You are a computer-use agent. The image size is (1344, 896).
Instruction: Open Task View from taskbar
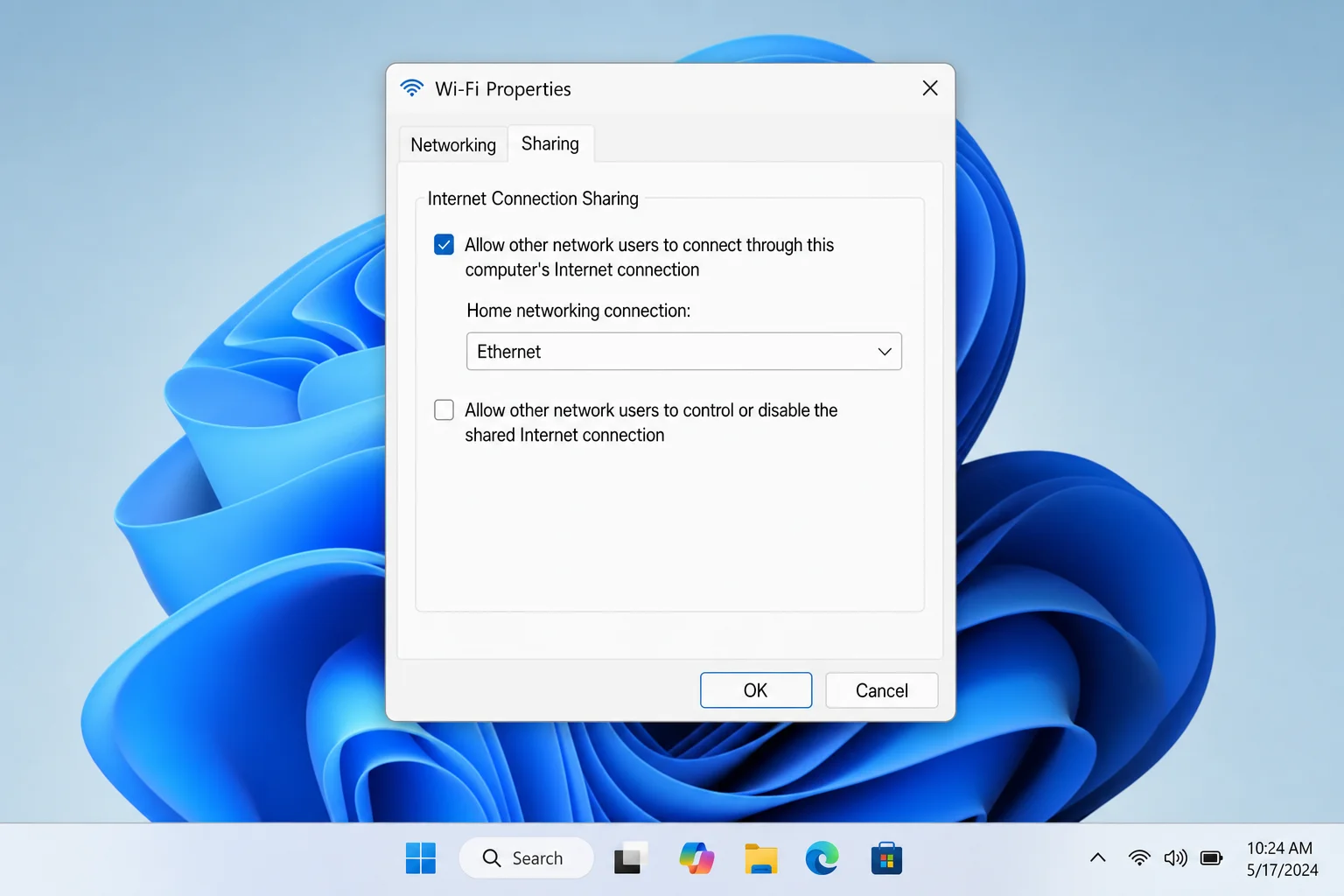[630, 858]
